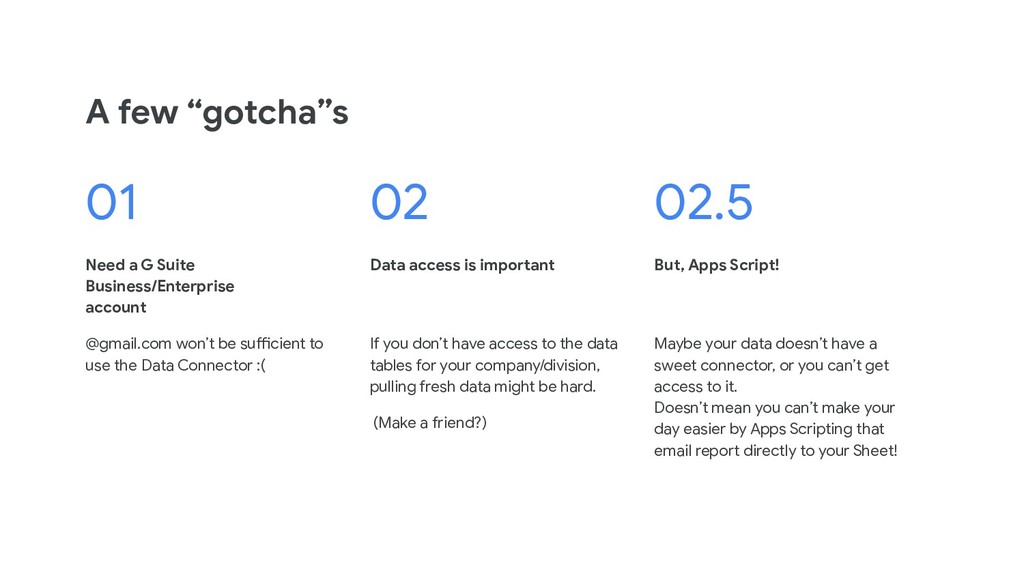Click Doesn't mean you can't make your
Image resolution: width=1024 pixels, height=576 pixels.
click(x=775, y=408)
